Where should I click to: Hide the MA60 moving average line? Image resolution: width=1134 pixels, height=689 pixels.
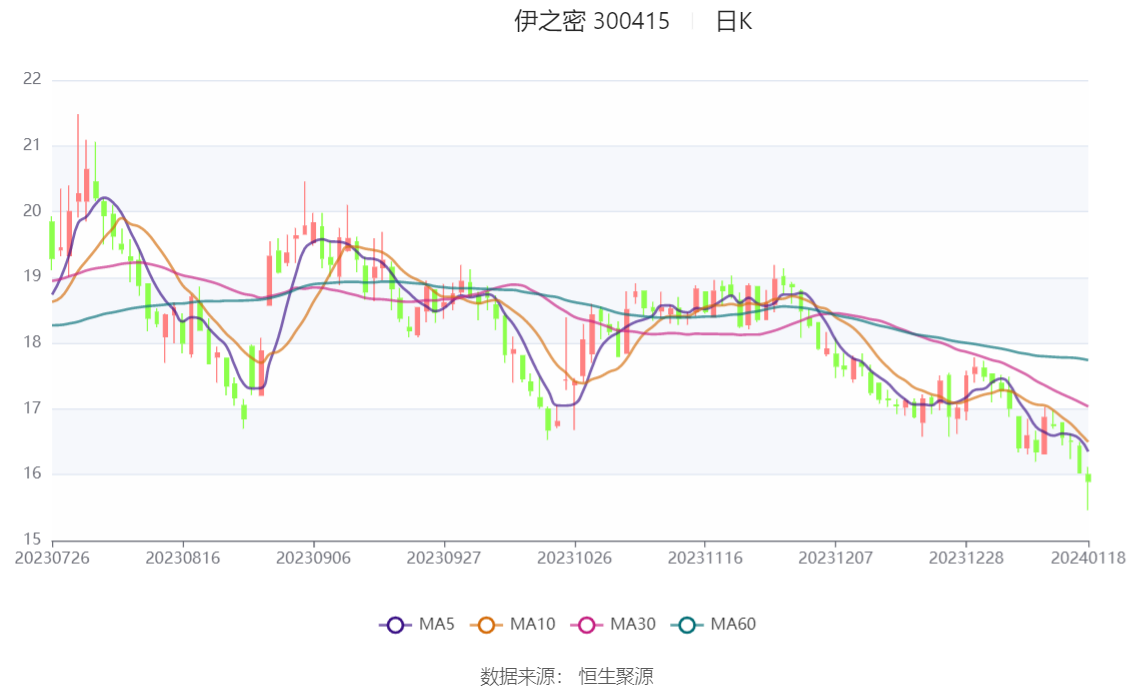[x=713, y=625]
